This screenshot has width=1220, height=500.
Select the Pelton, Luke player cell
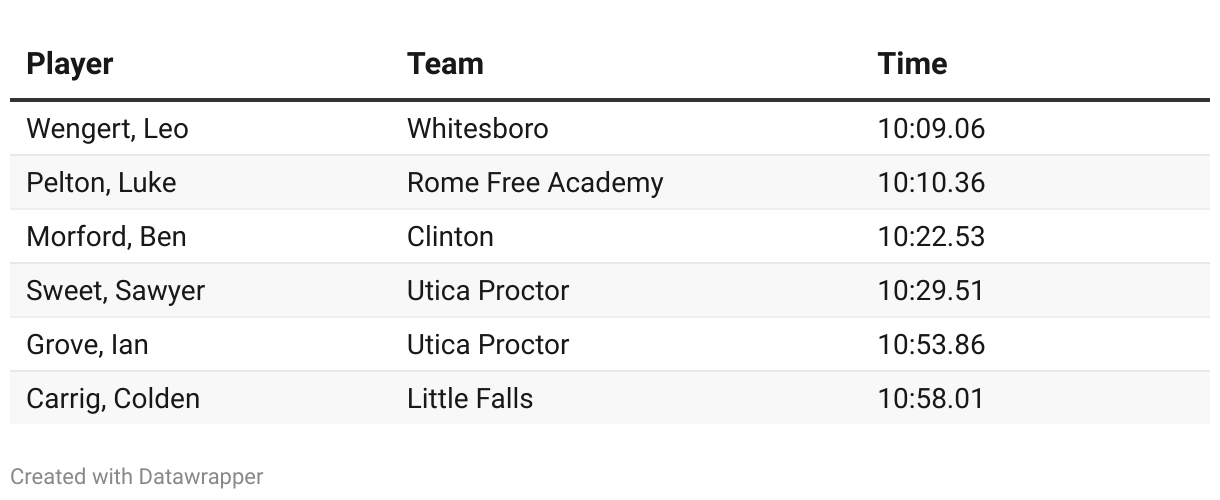coord(101,183)
